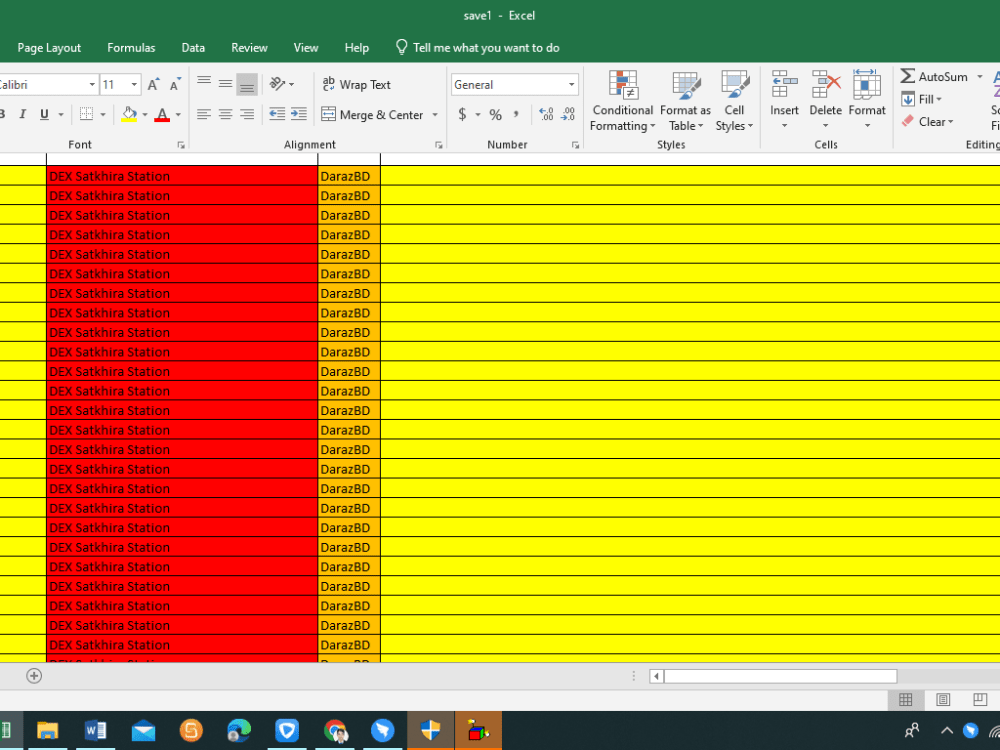Switch to Normal view
Viewport: 1000px width, 750px height.
tap(906, 700)
